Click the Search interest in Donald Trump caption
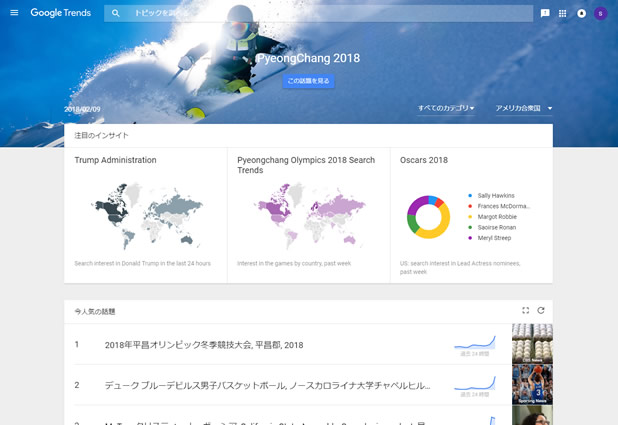 coord(143,263)
